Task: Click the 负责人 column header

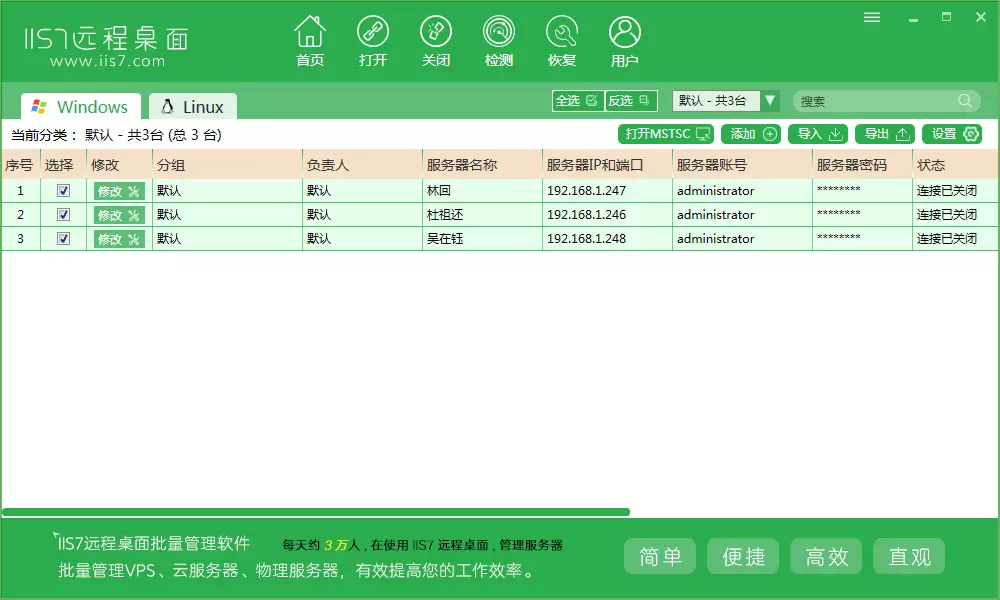Action: (x=362, y=165)
